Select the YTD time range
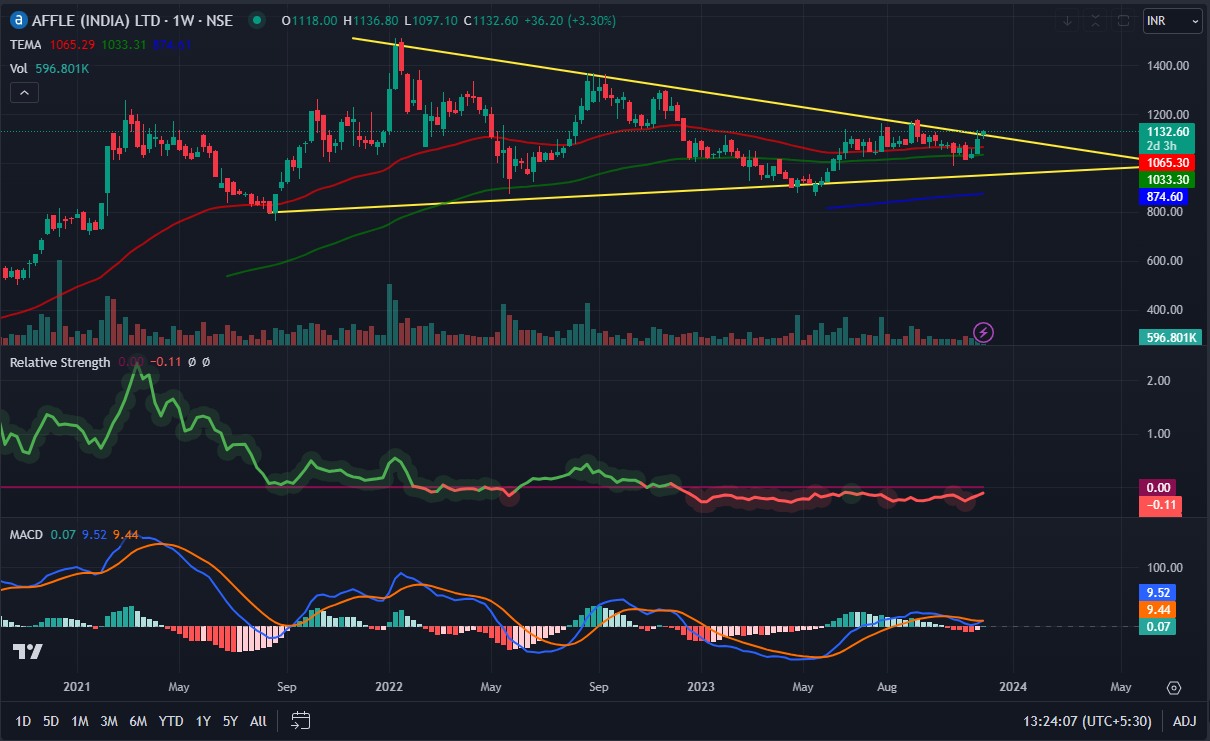 (171, 721)
